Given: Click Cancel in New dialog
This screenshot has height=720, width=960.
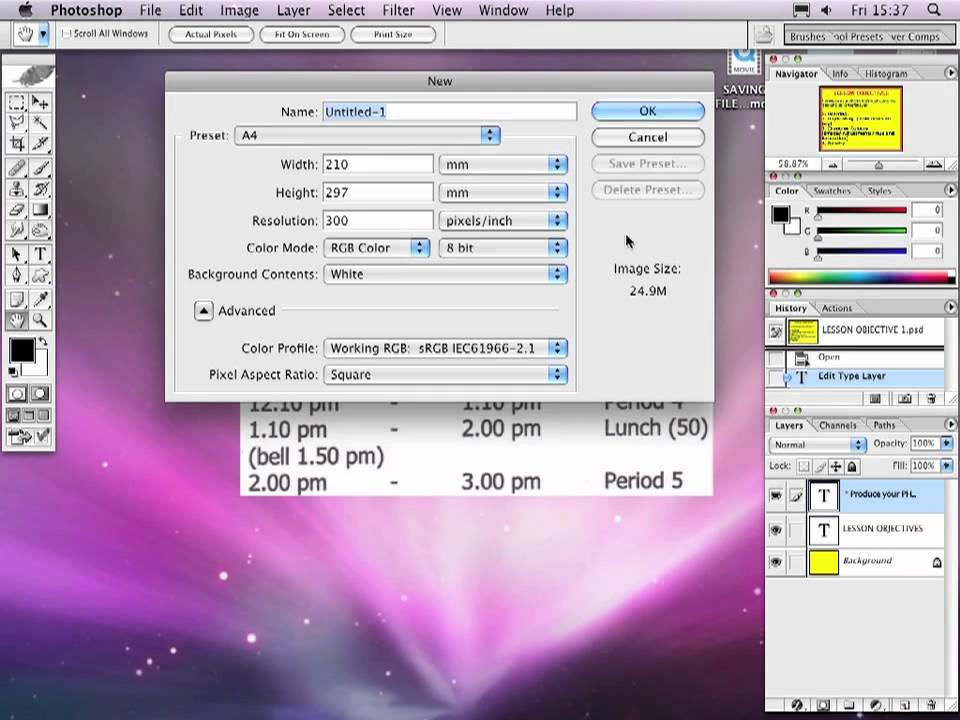Looking at the screenshot, I should pos(648,137).
